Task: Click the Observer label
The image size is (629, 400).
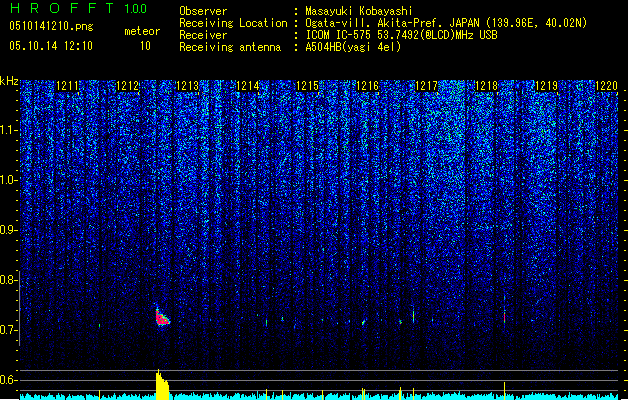Action: click(203, 11)
